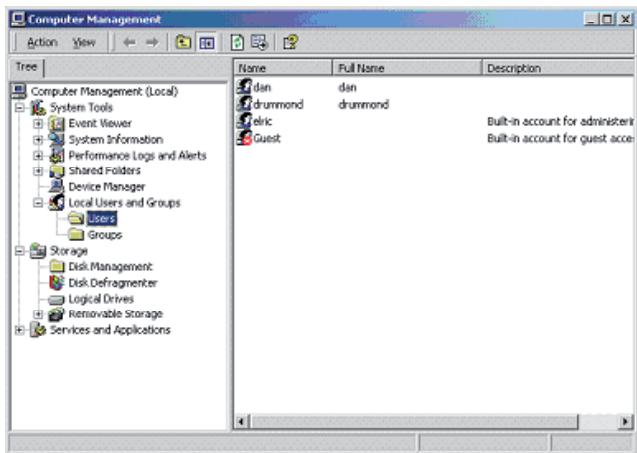Click the Device Manager icon
This screenshot has width=637, height=453.
pos(56,186)
